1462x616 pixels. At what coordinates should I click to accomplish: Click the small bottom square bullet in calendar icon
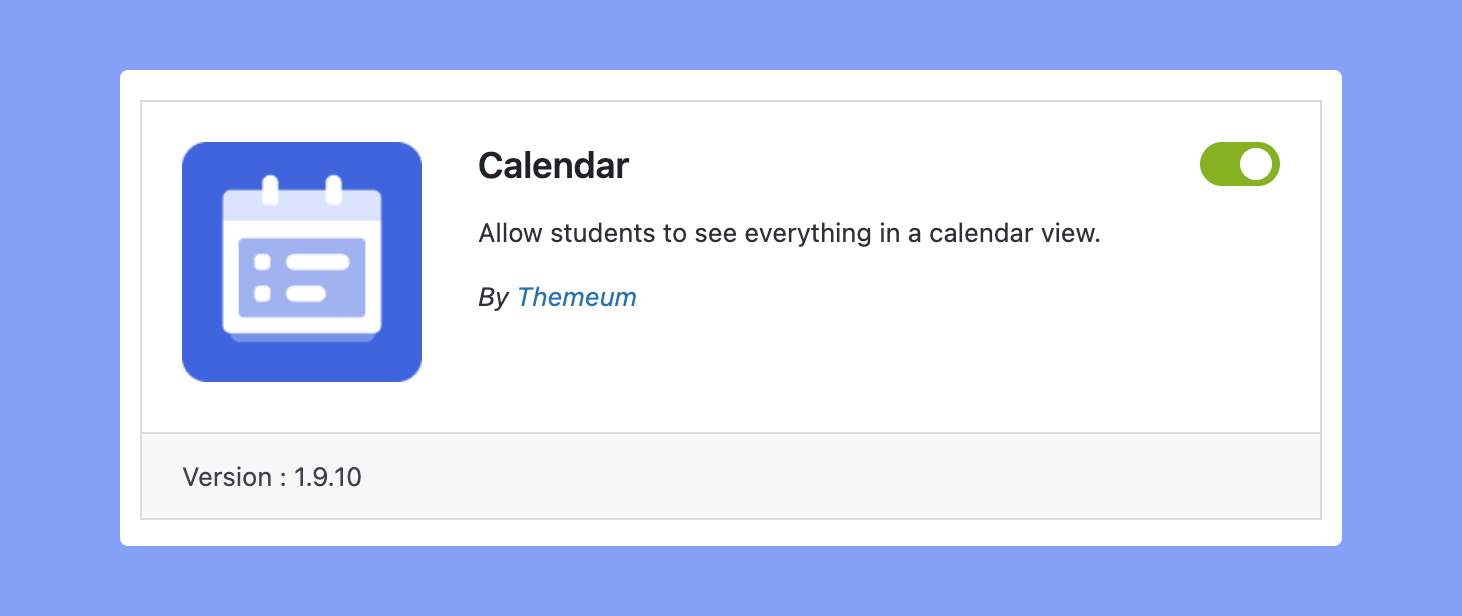click(262, 294)
